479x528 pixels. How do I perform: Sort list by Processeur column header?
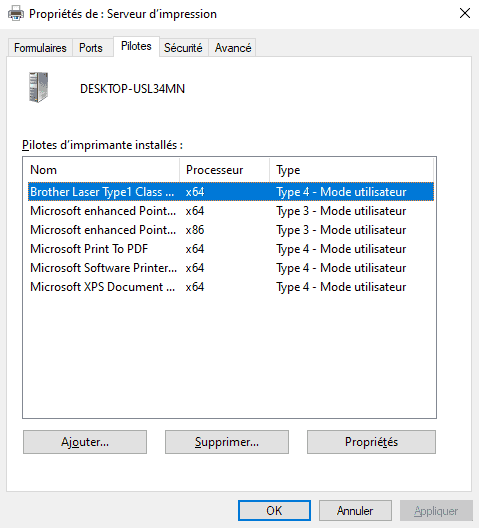click(x=224, y=170)
